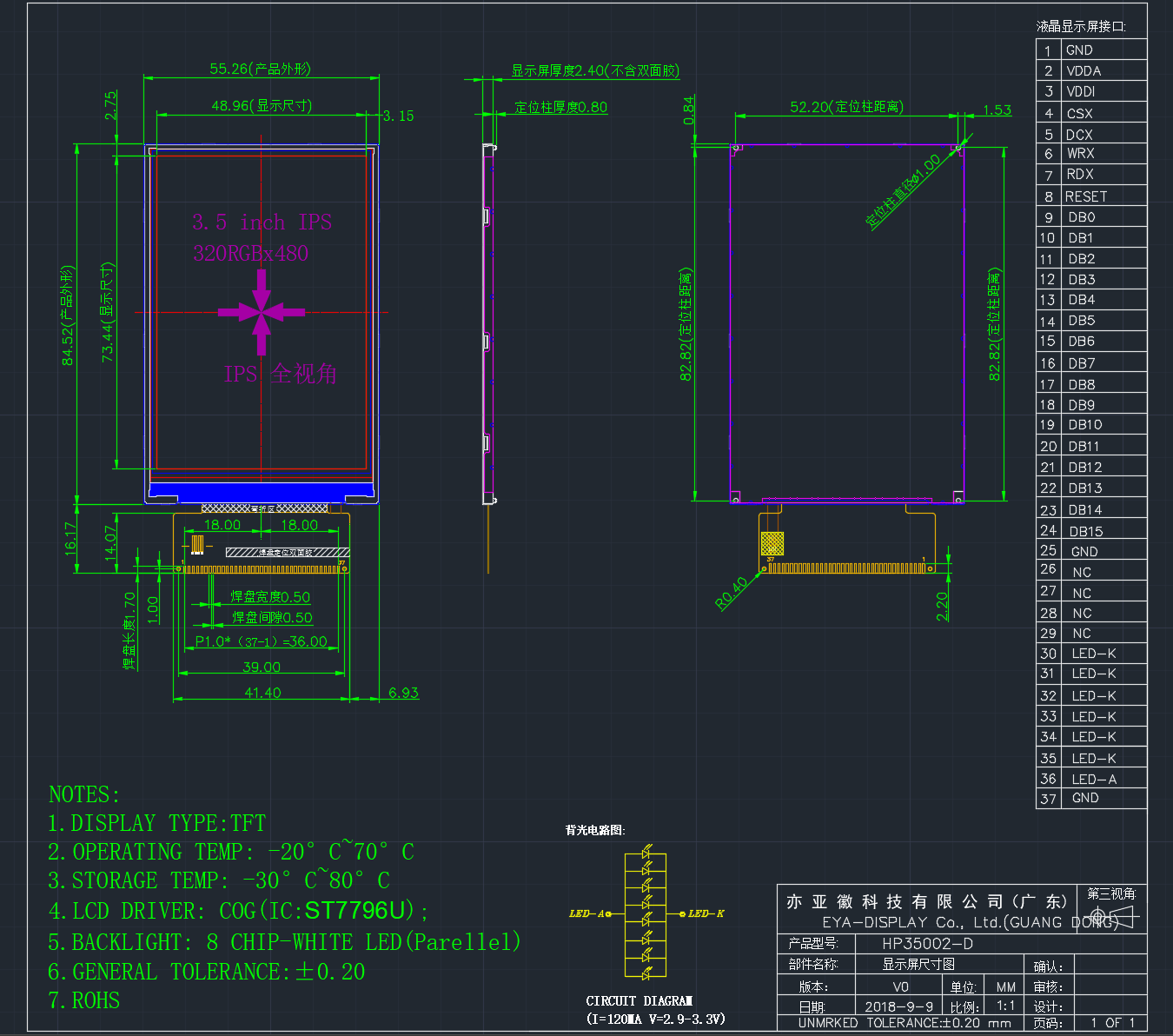1173x1036 pixels.
Task: Select the 1.53 dimension at top right
Action: point(997,110)
